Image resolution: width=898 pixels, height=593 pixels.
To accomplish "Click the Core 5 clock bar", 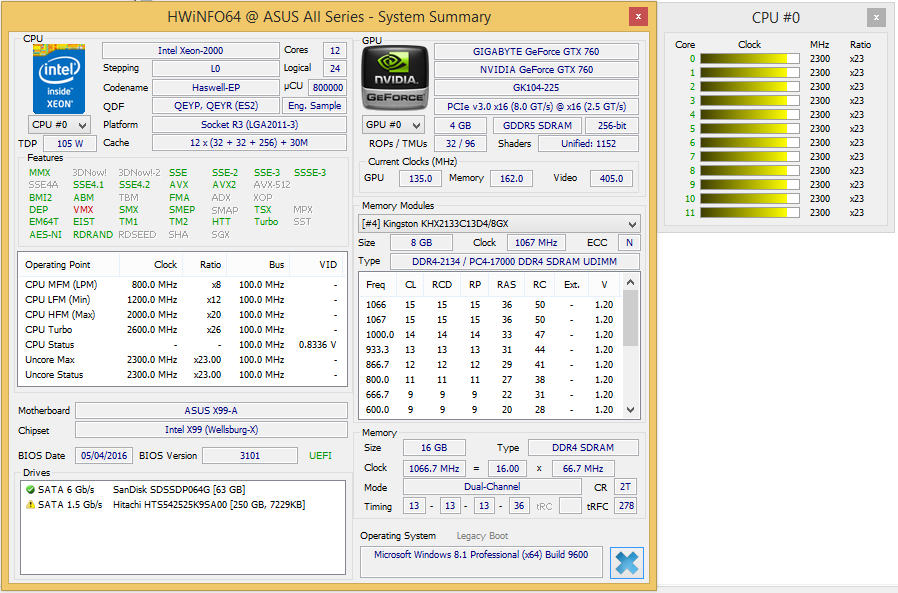I will [749, 128].
